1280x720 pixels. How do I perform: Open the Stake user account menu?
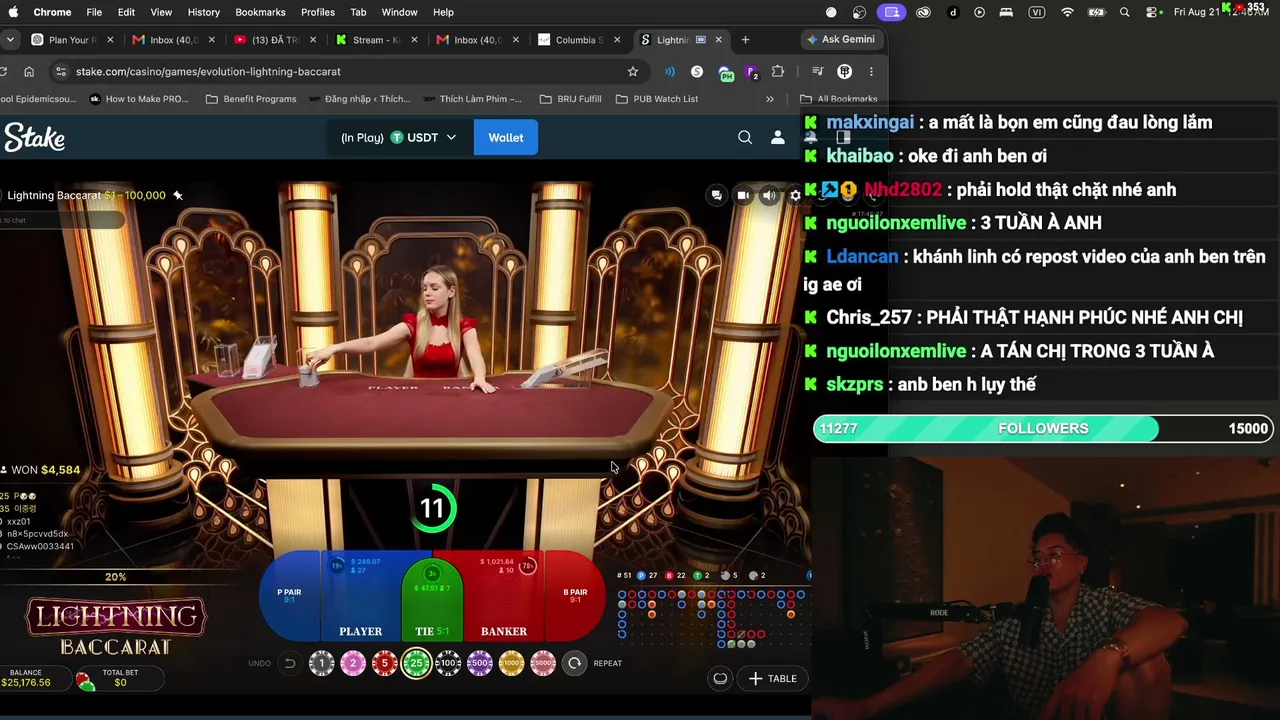(778, 137)
